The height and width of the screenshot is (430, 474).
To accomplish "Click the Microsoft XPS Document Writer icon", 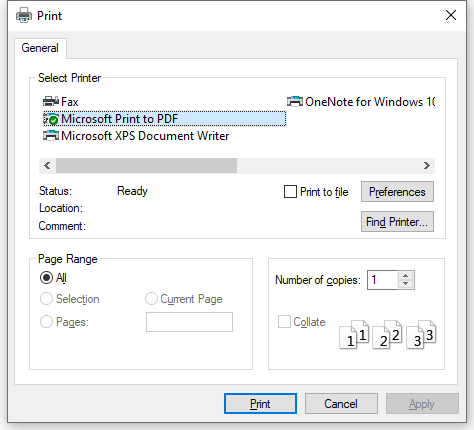I will coord(51,136).
